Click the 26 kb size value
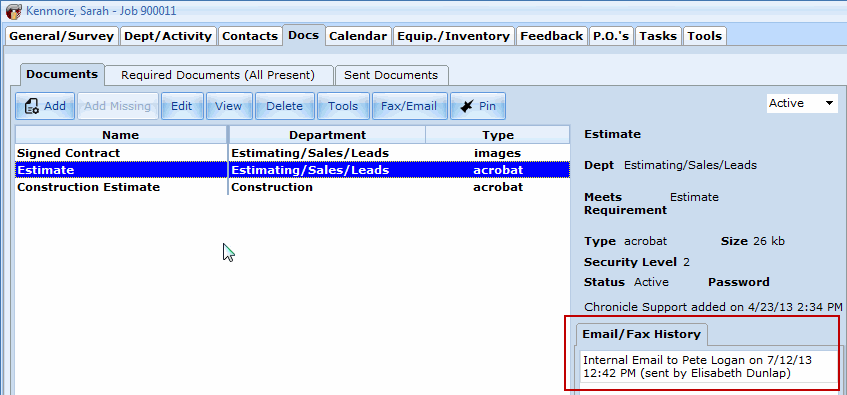847x395 pixels. point(768,241)
